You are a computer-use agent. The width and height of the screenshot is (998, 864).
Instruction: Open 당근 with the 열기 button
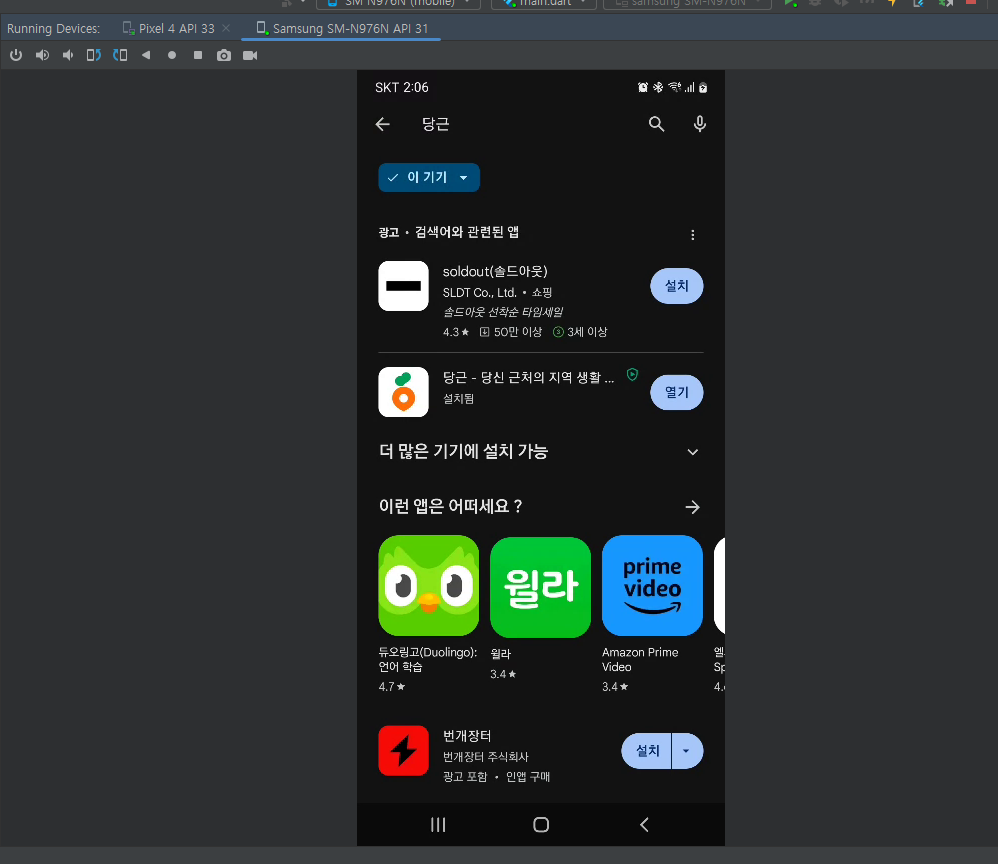(x=677, y=392)
